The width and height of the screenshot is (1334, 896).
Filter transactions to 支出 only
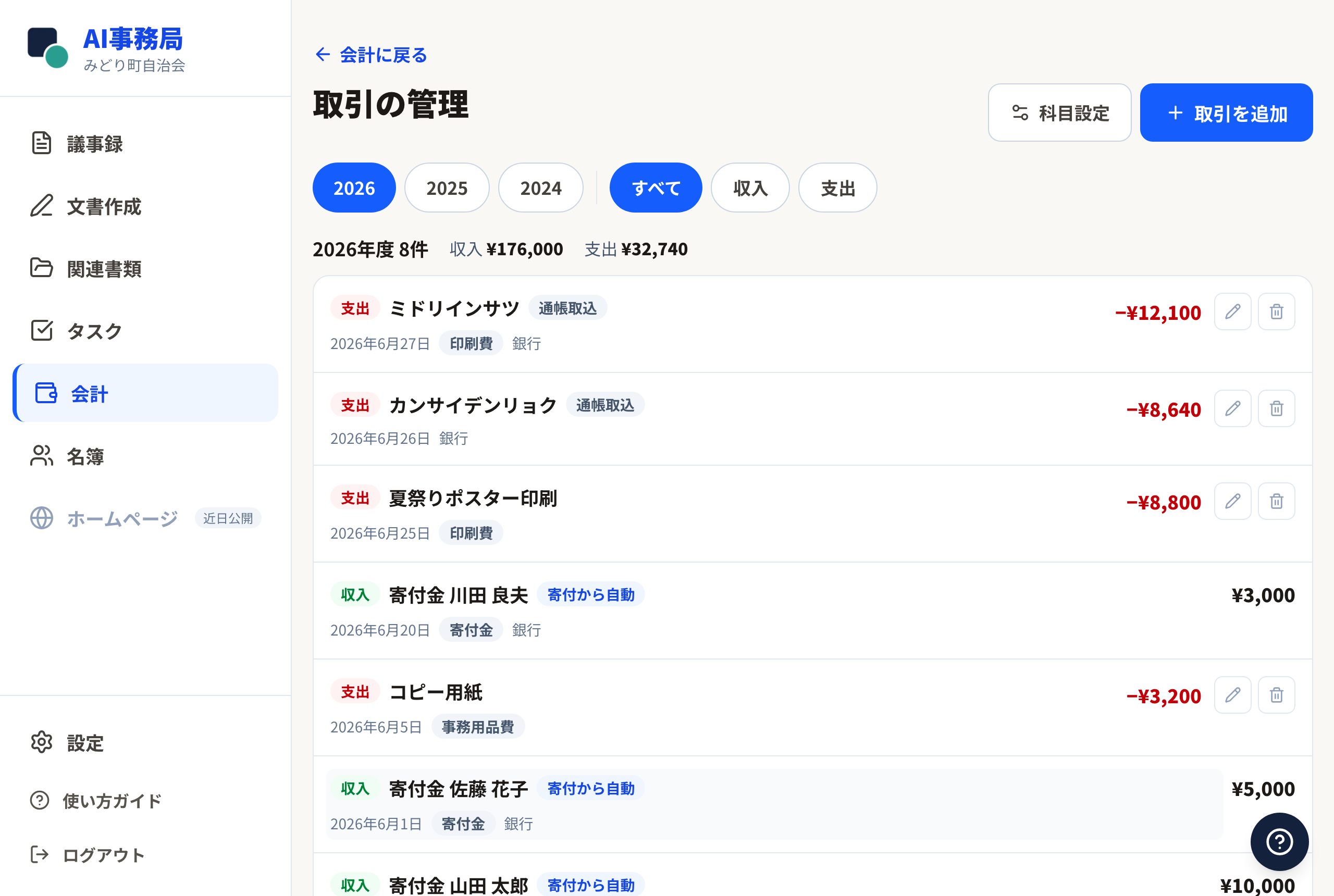(837, 188)
